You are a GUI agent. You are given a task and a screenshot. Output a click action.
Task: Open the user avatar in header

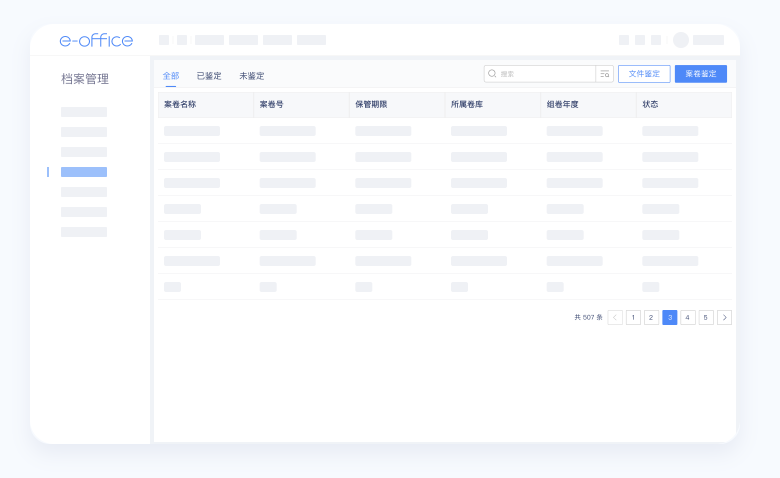[681, 40]
